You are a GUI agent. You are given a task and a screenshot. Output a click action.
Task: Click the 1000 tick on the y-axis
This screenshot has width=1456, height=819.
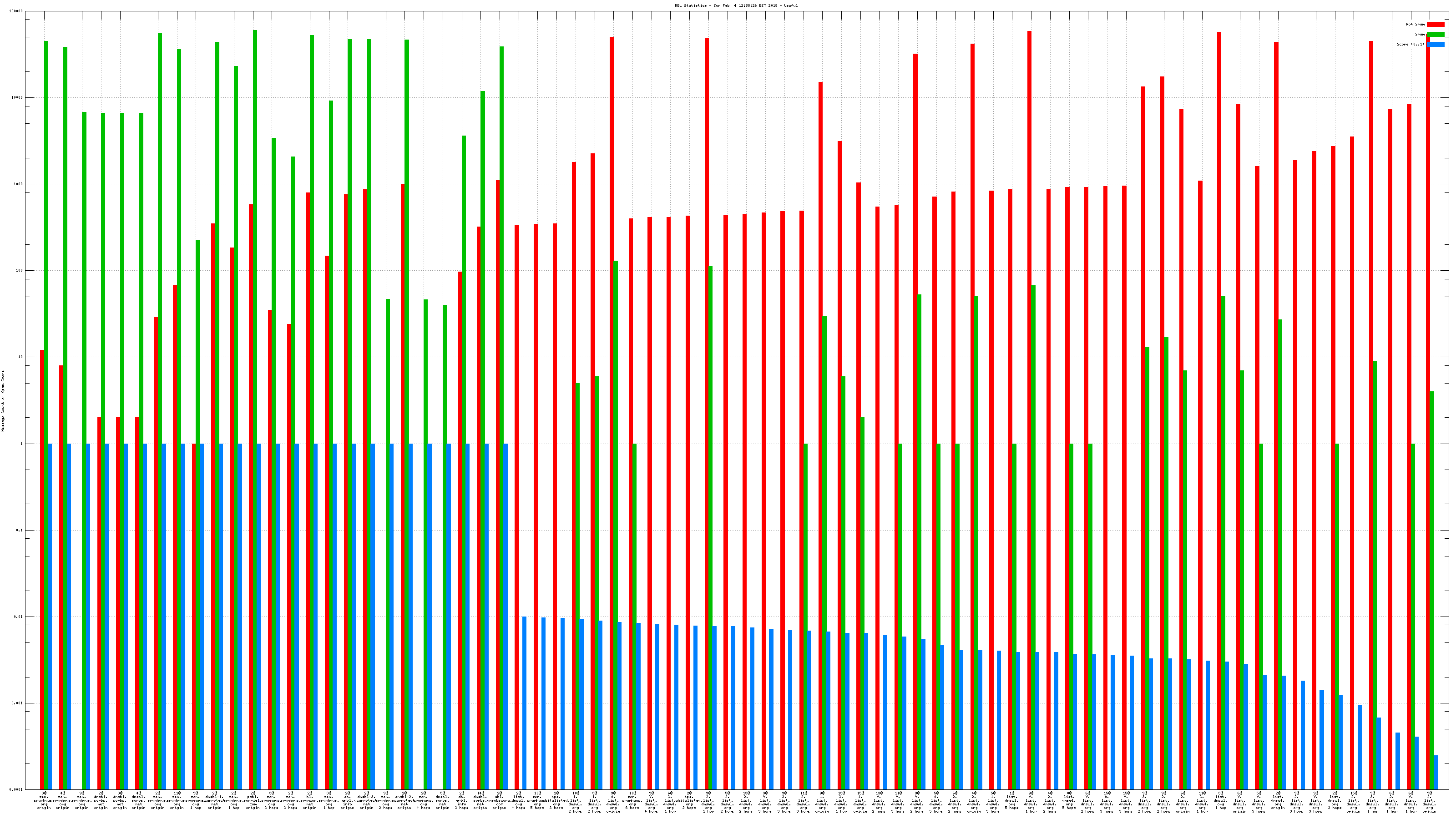(19, 184)
